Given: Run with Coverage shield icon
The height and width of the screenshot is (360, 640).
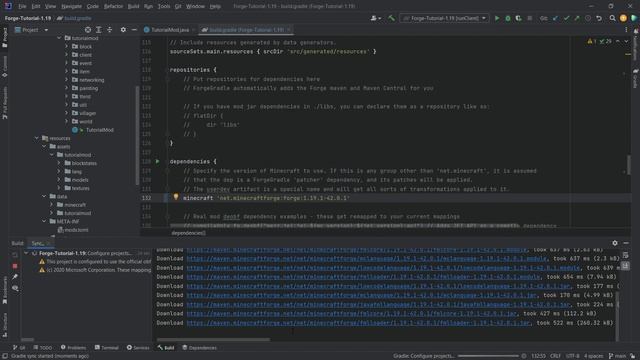Looking at the screenshot, I should coord(518,18).
